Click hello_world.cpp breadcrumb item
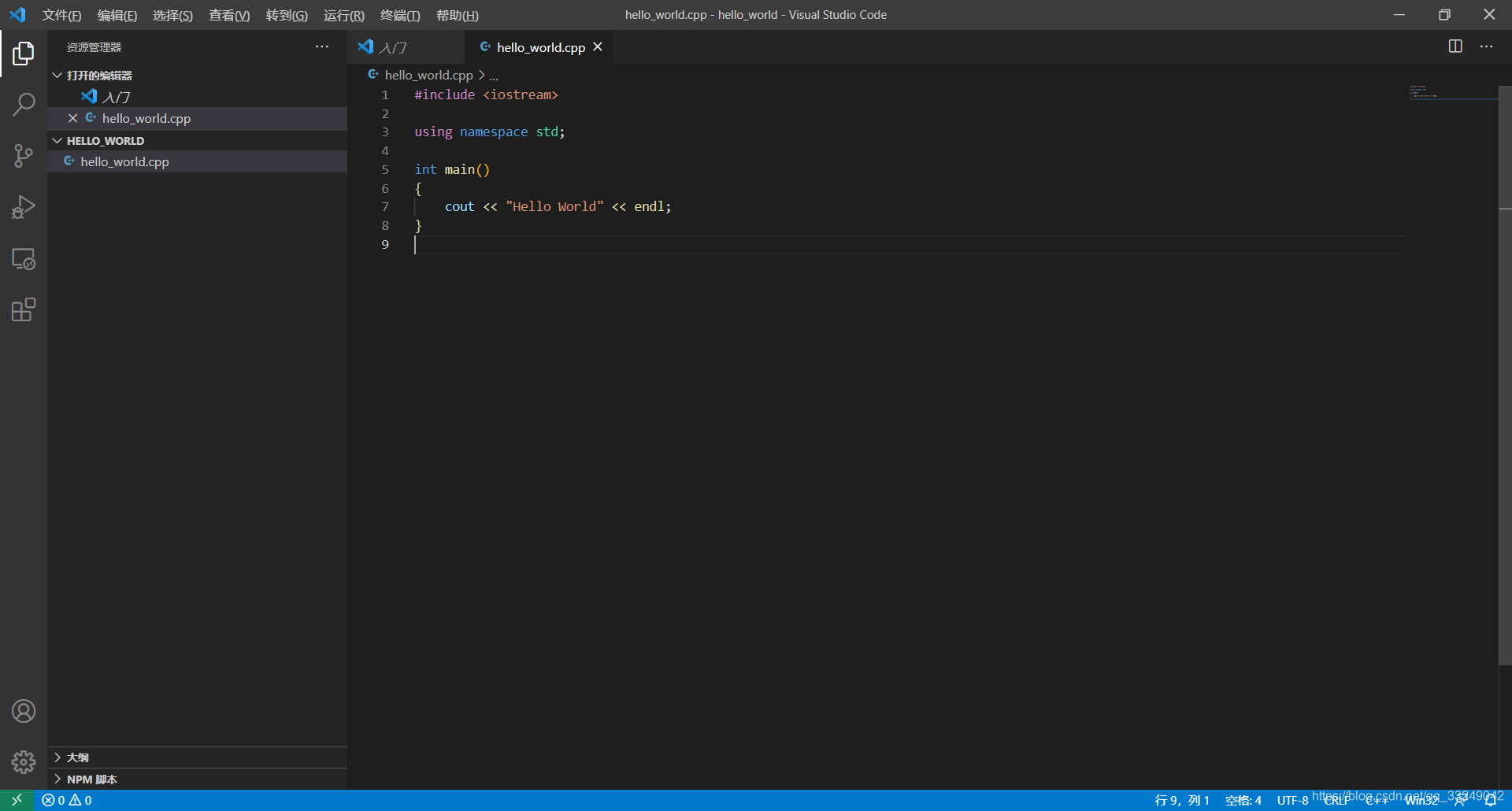The image size is (1512, 811). click(428, 75)
